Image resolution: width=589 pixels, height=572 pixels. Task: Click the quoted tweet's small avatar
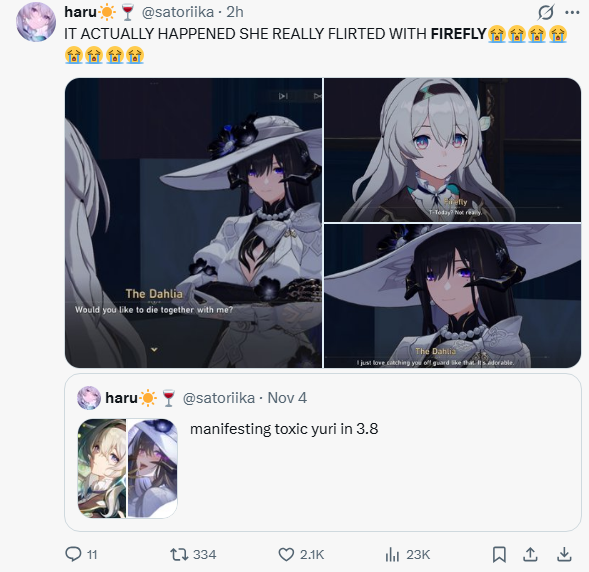tap(89, 398)
